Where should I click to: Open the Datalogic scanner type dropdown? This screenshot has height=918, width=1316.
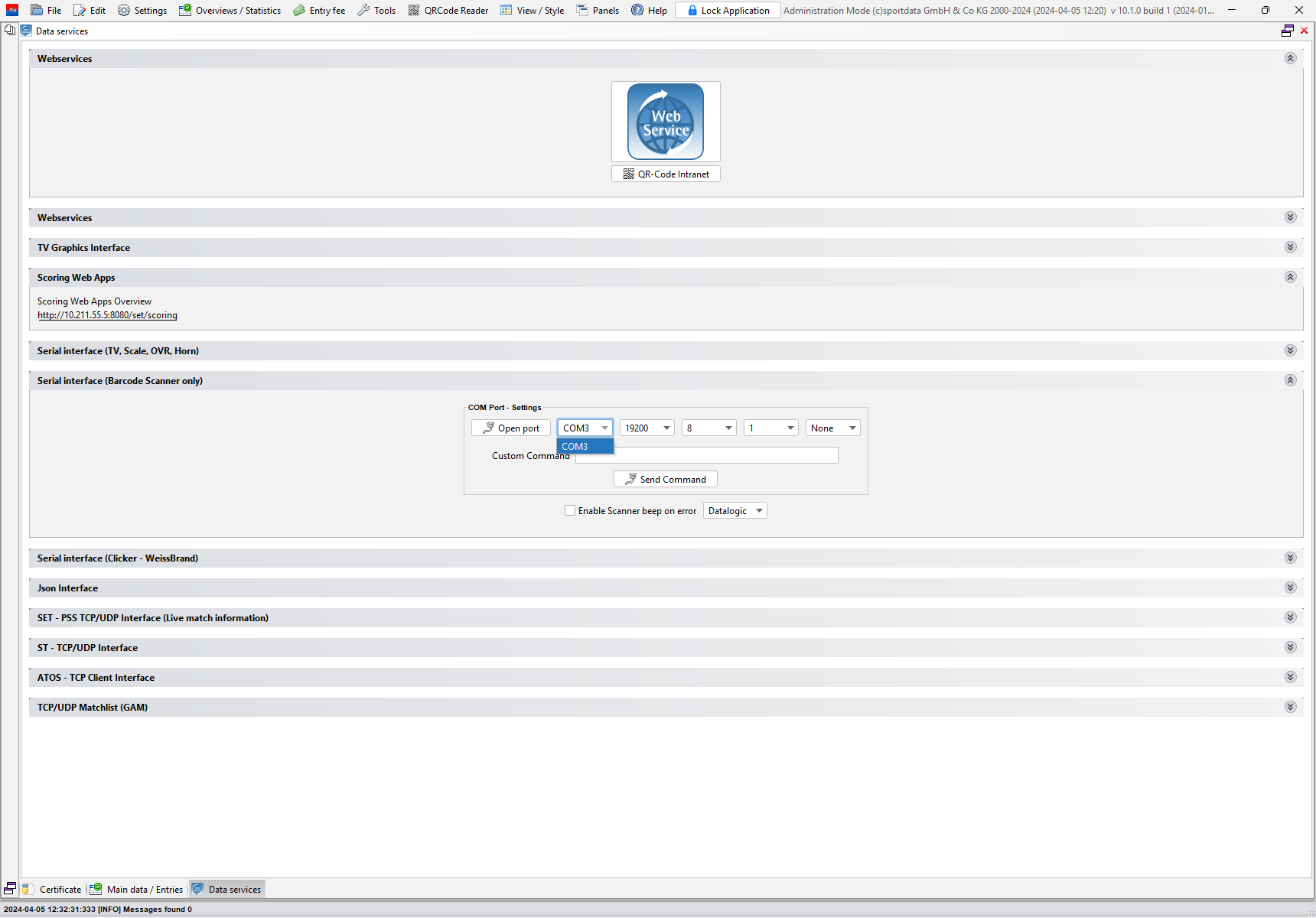coord(735,511)
